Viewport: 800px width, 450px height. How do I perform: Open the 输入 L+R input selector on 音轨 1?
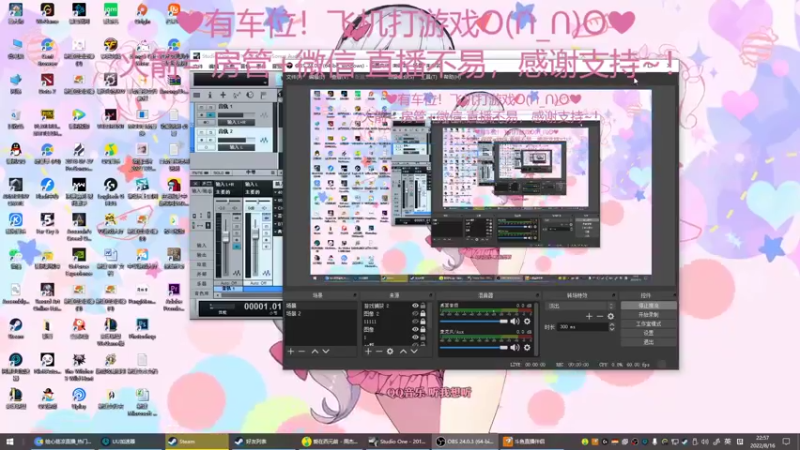click(x=237, y=122)
